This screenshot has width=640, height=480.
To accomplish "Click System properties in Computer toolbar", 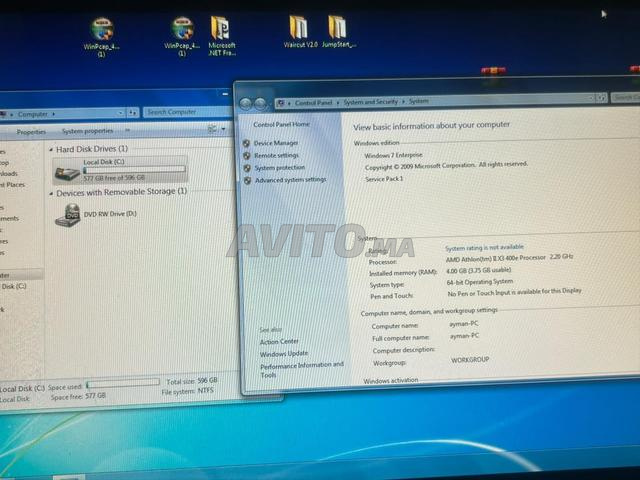I will pyautogui.click(x=87, y=131).
